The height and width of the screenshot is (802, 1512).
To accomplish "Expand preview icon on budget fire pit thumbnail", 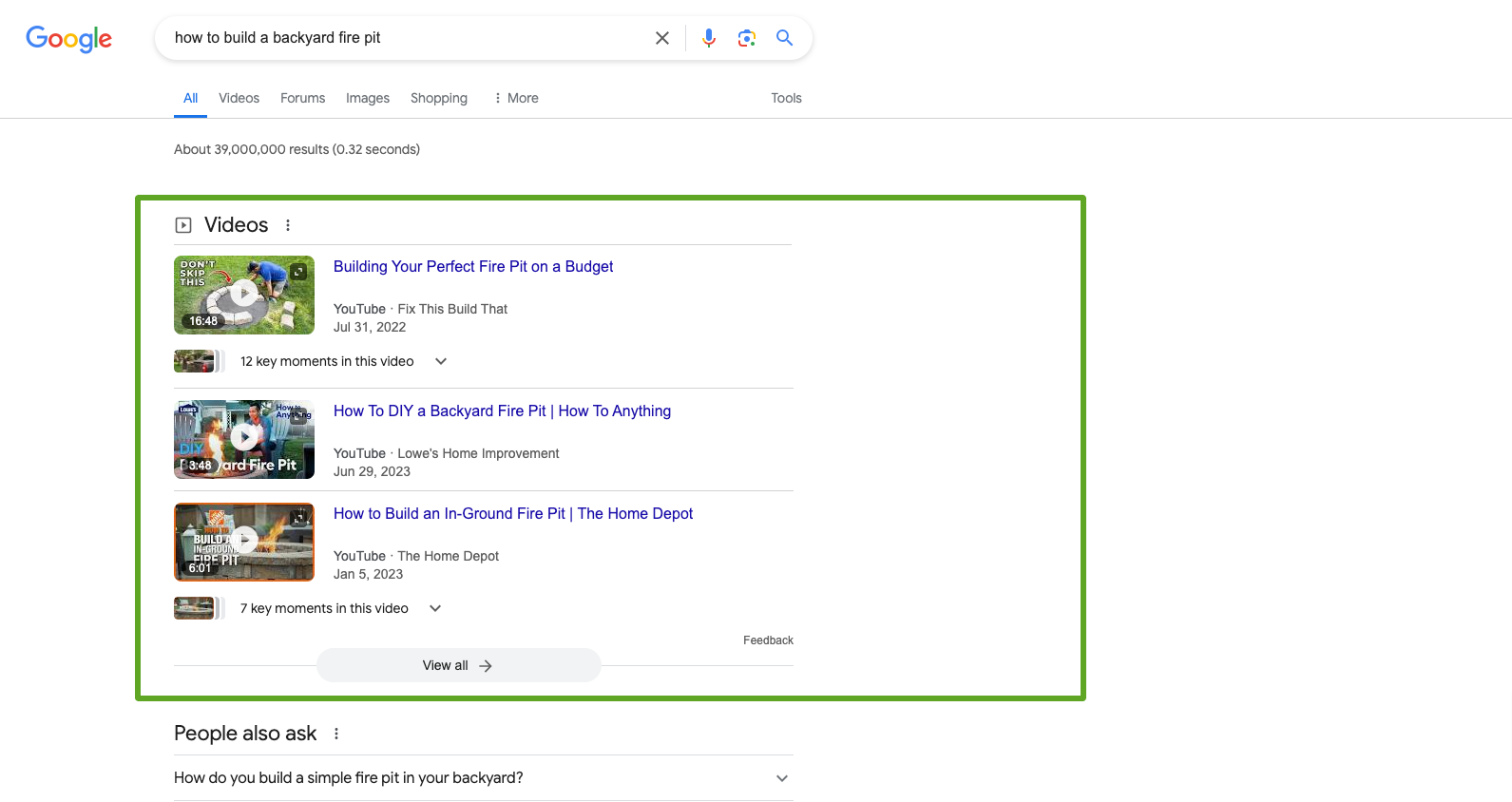I will (x=299, y=272).
